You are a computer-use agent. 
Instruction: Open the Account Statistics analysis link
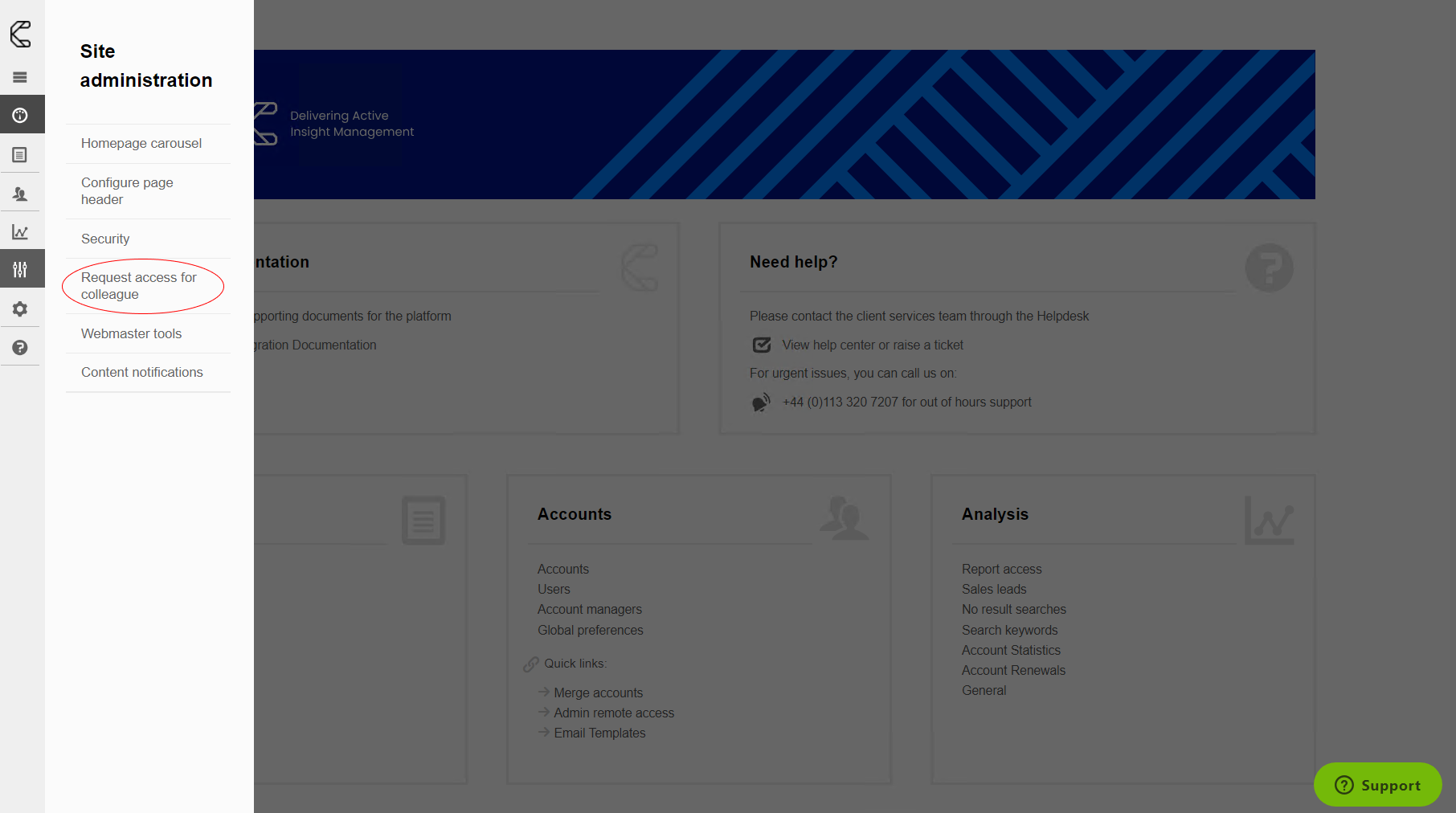1011,651
